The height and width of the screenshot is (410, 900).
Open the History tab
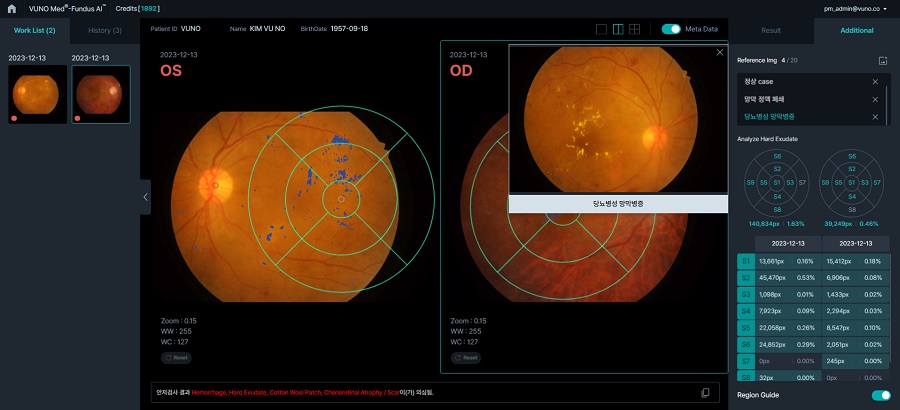(x=104, y=30)
